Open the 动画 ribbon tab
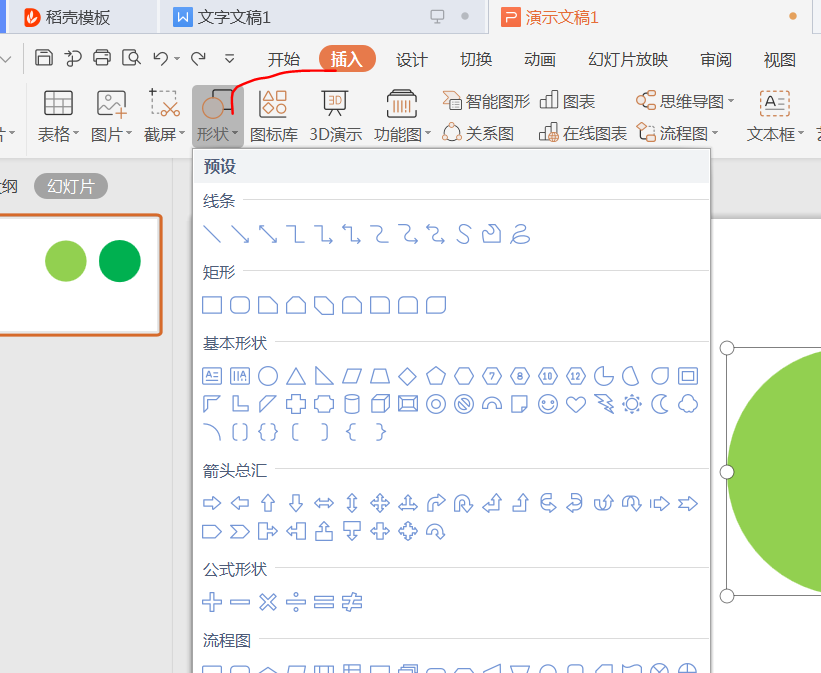Screen dimensions: 821x673 tap(540, 59)
